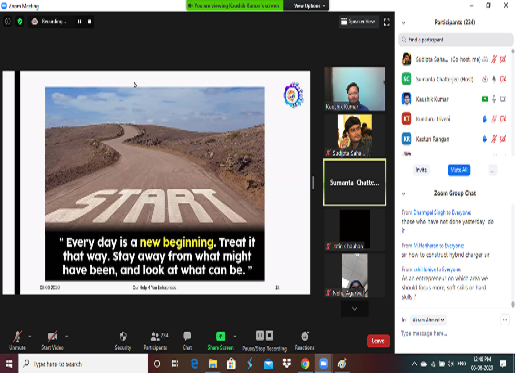Screen dimensions: 515x373
Task: Click the Mute All button
Action: pos(459,170)
